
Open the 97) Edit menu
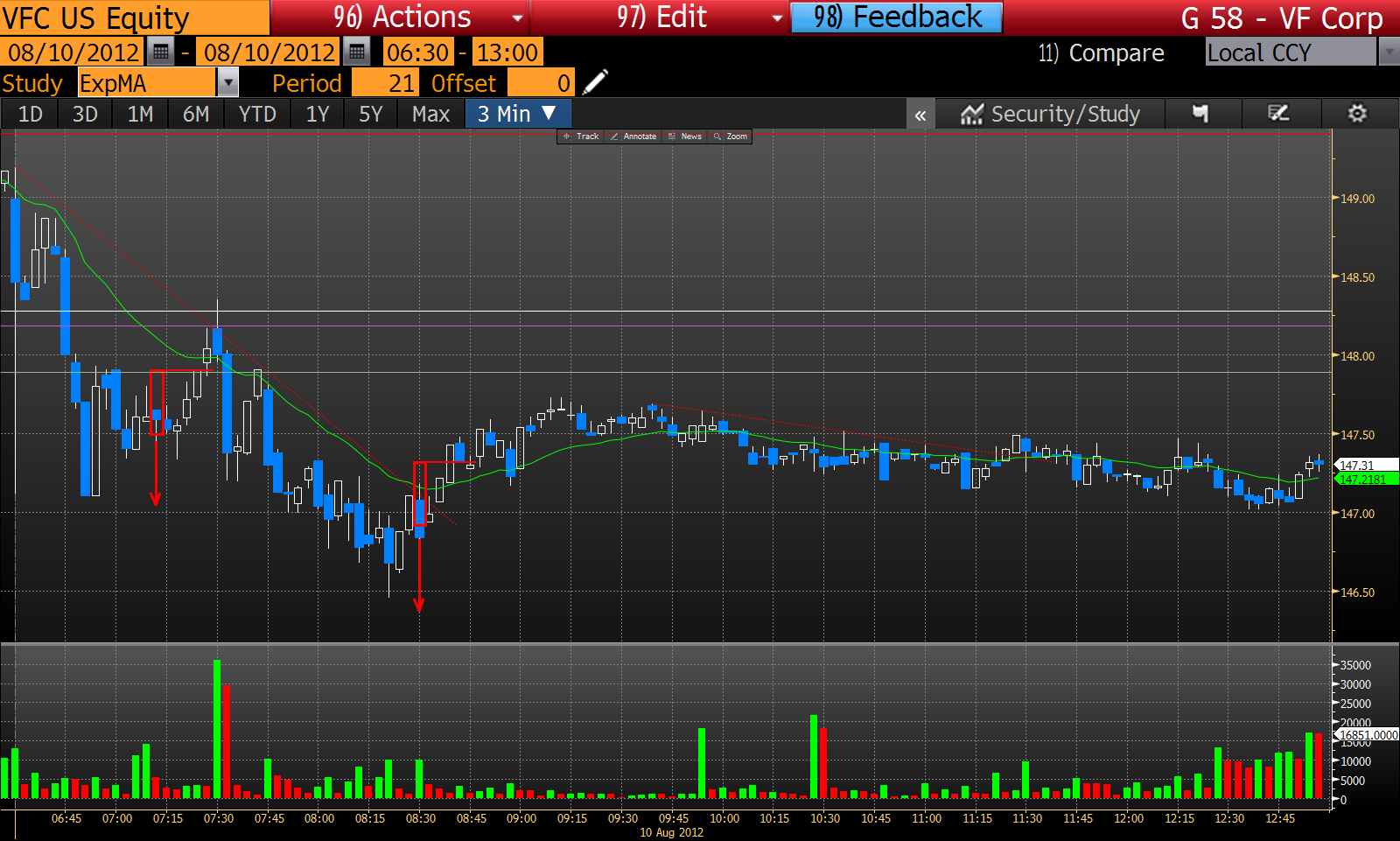[660, 18]
